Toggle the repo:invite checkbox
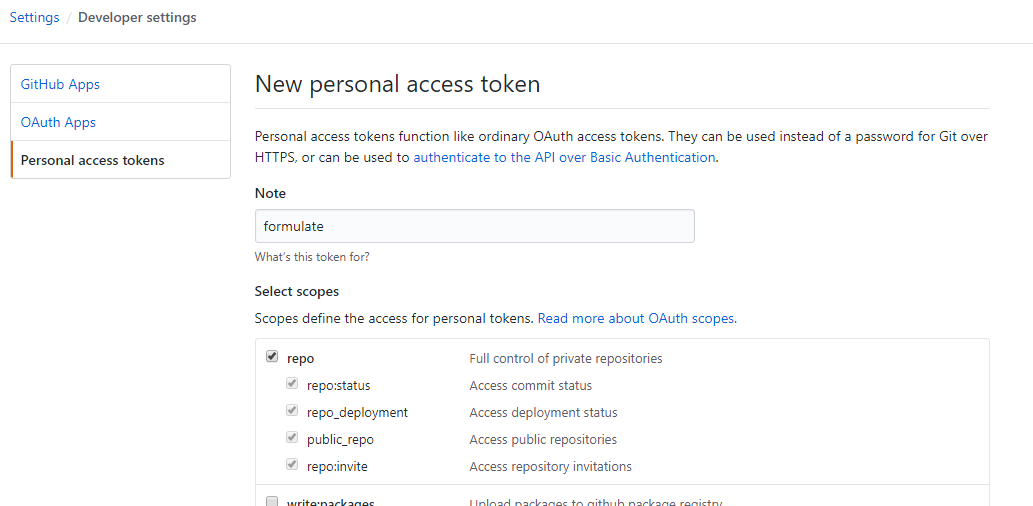Viewport: 1033px width, 506px height. 292,465
